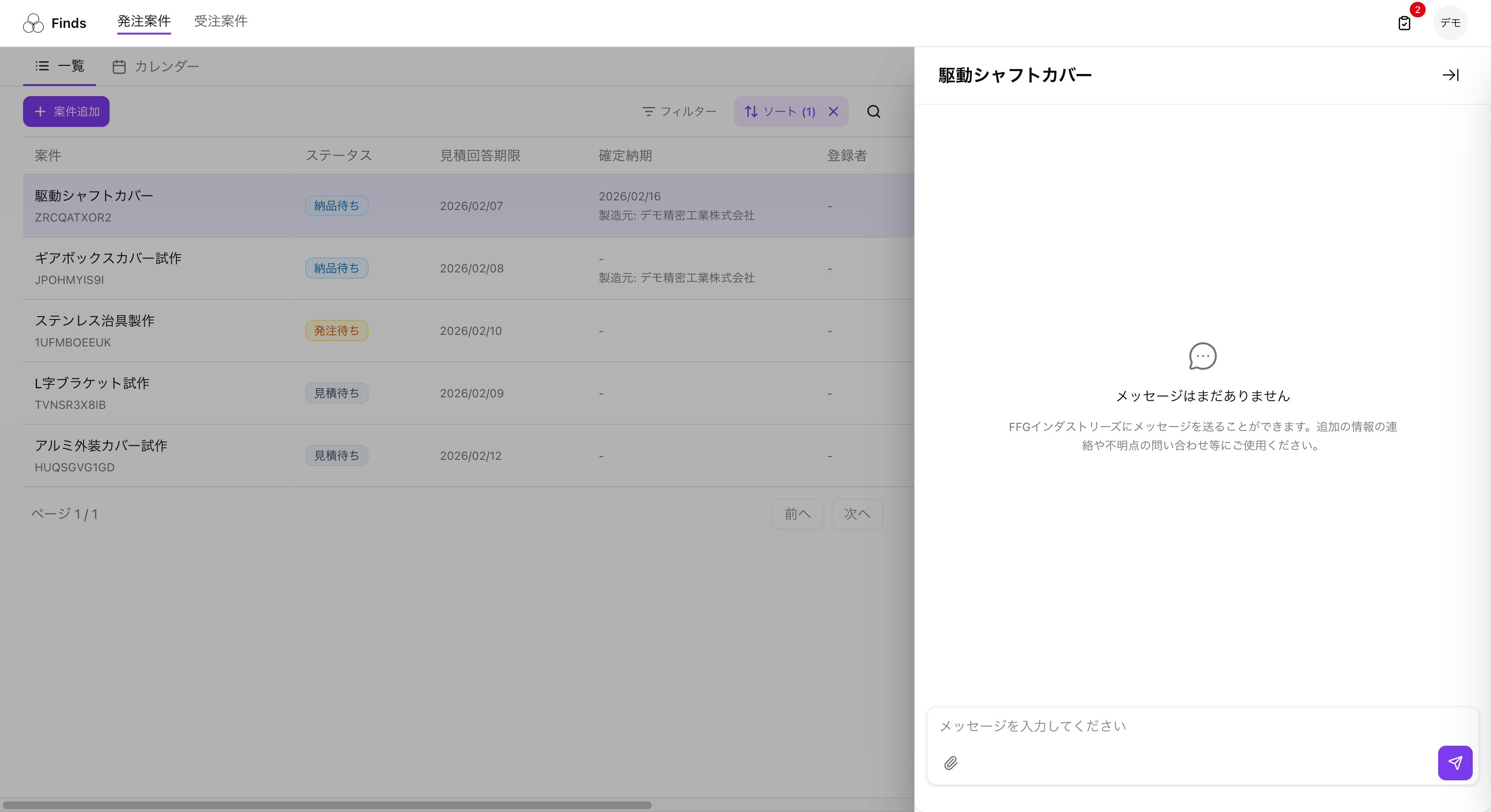
Task: Send the message with the paper plane icon
Action: [1455, 763]
